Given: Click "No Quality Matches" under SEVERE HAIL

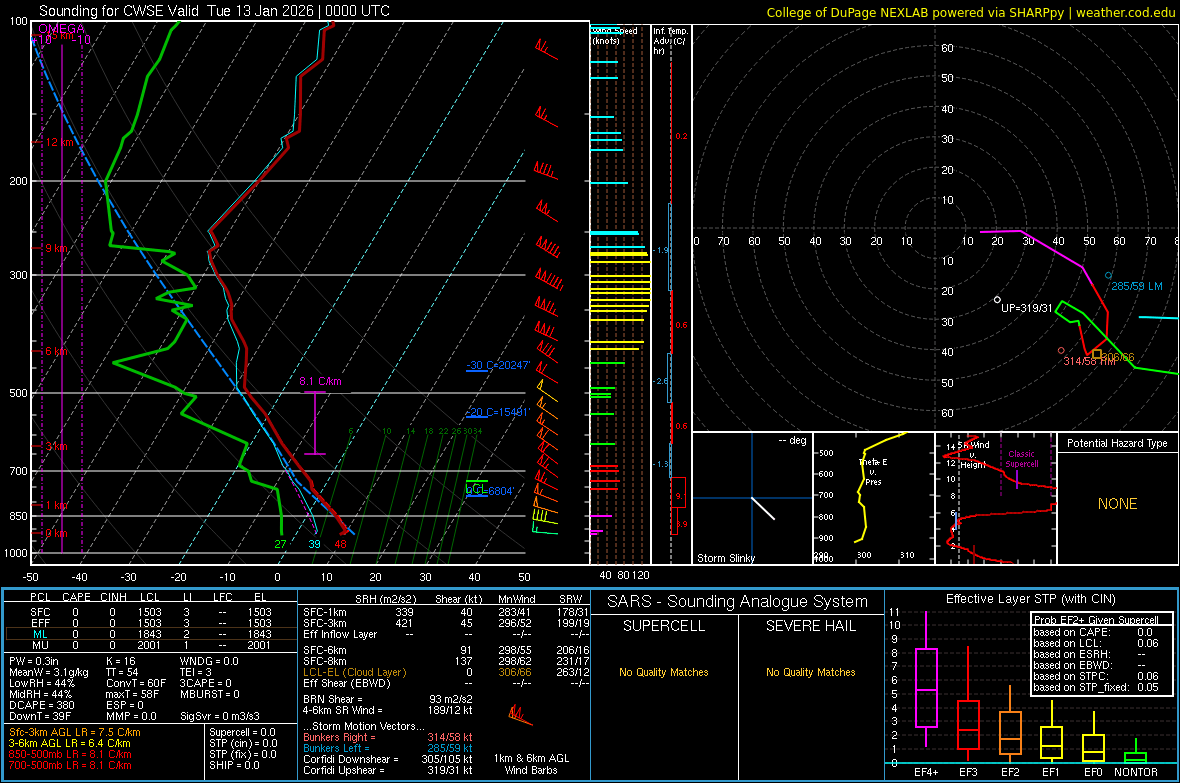Looking at the screenshot, I should click(810, 672).
